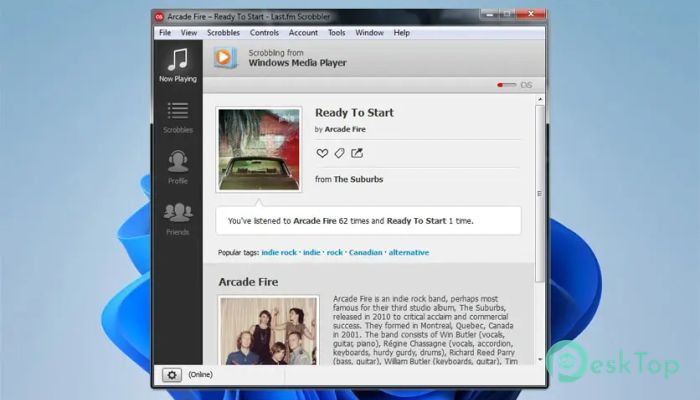The image size is (700, 400).
Task: Click the Windows Media Player icon
Action: [x=225, y=58]
